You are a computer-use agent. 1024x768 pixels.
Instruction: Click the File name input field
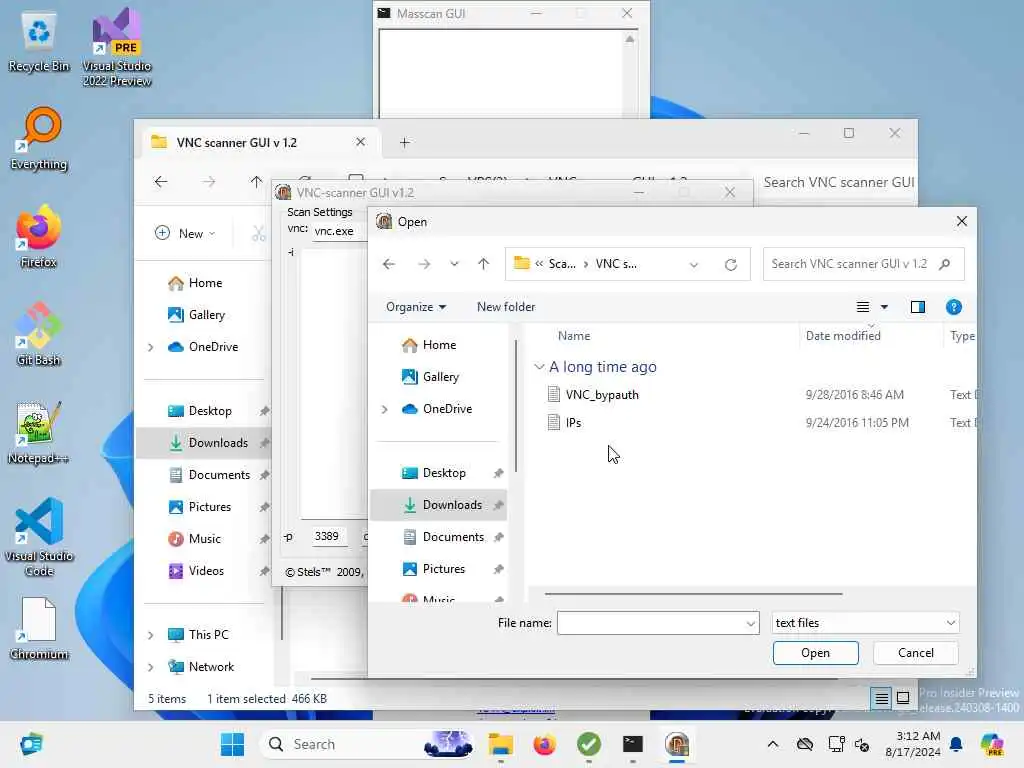tap(650, 623)
